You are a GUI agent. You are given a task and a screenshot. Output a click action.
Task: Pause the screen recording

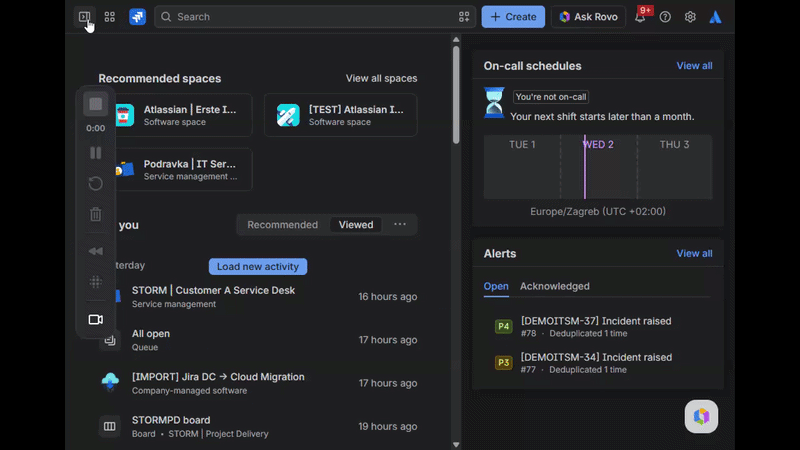coord(95,153)
